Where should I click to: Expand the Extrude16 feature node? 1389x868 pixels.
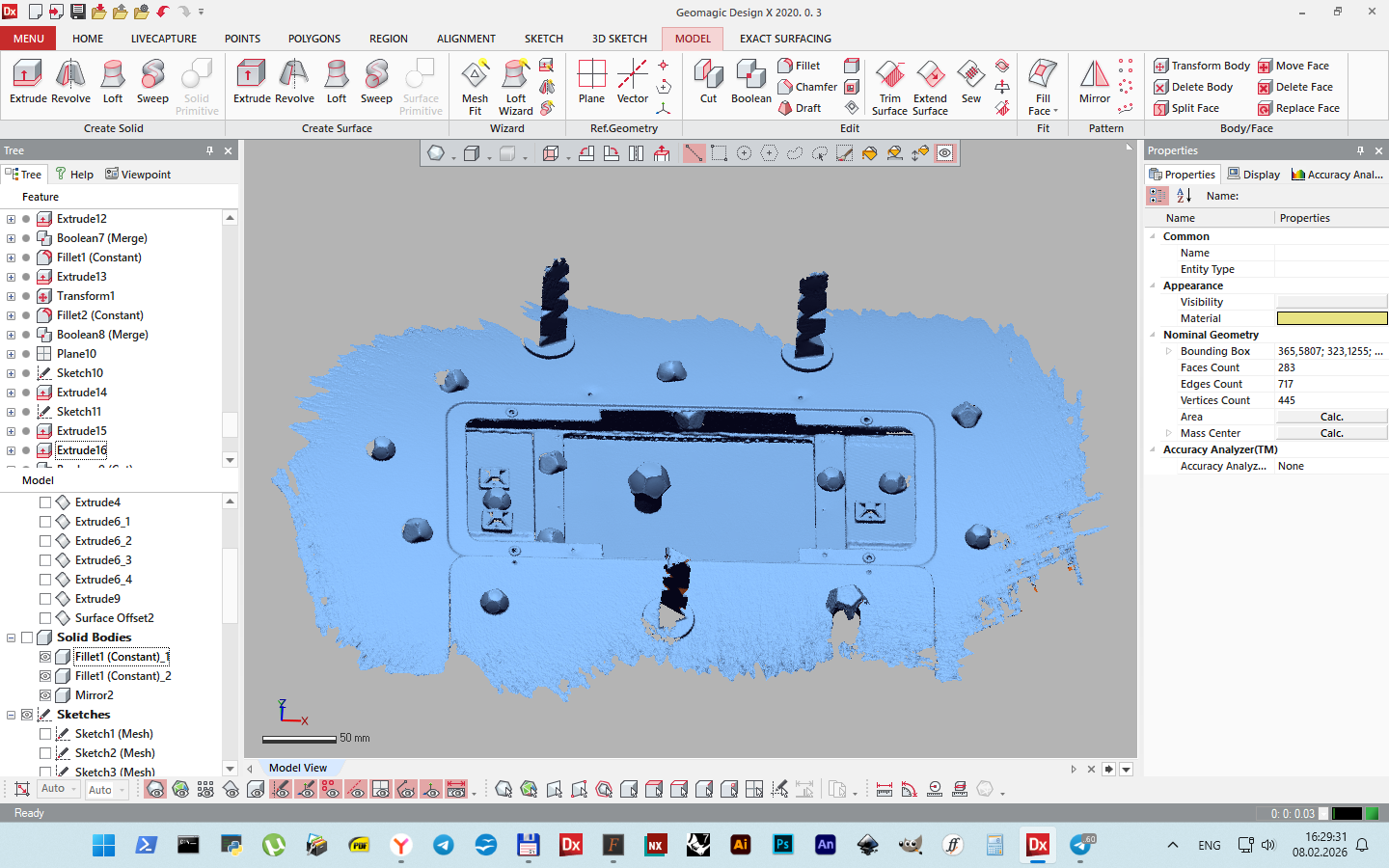[11, 450]
